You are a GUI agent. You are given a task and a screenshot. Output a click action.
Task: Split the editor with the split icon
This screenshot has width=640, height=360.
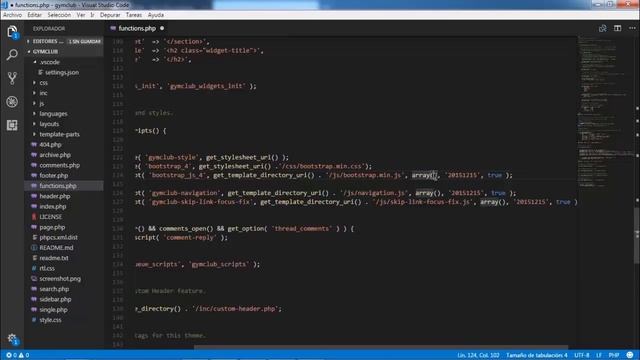point(617,28)
